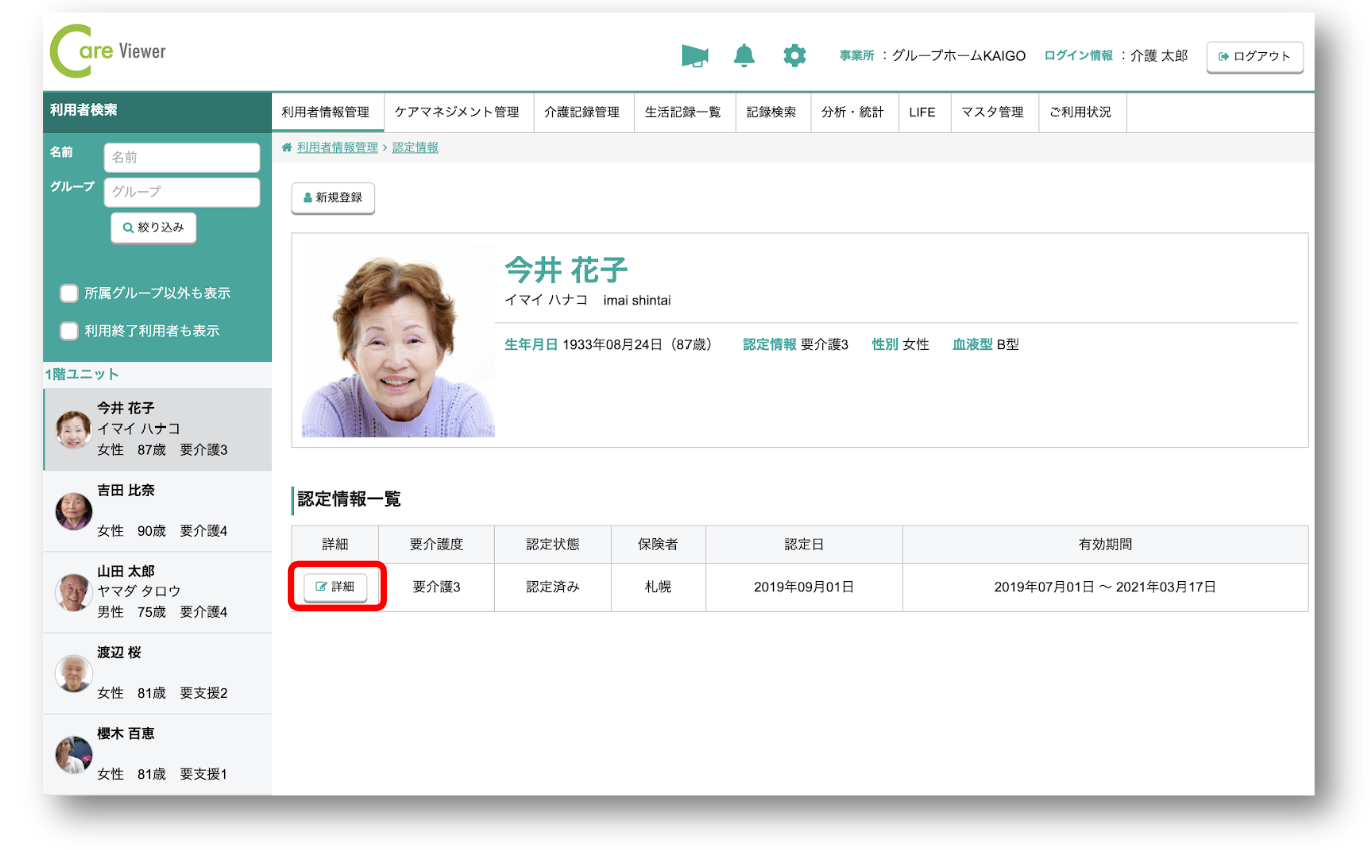Click the home icon in breadcrumb
The height and width of the screenshot is (850, 1370).
pos(287,148)
